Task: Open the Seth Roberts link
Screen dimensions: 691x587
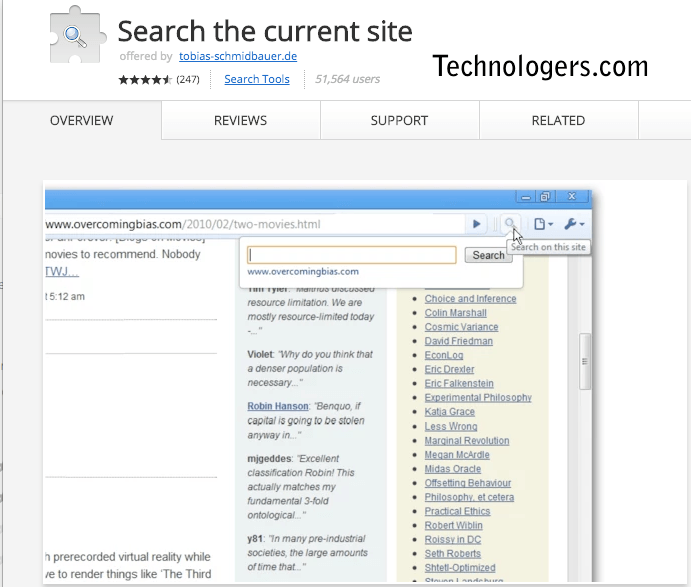Action: 453,554
